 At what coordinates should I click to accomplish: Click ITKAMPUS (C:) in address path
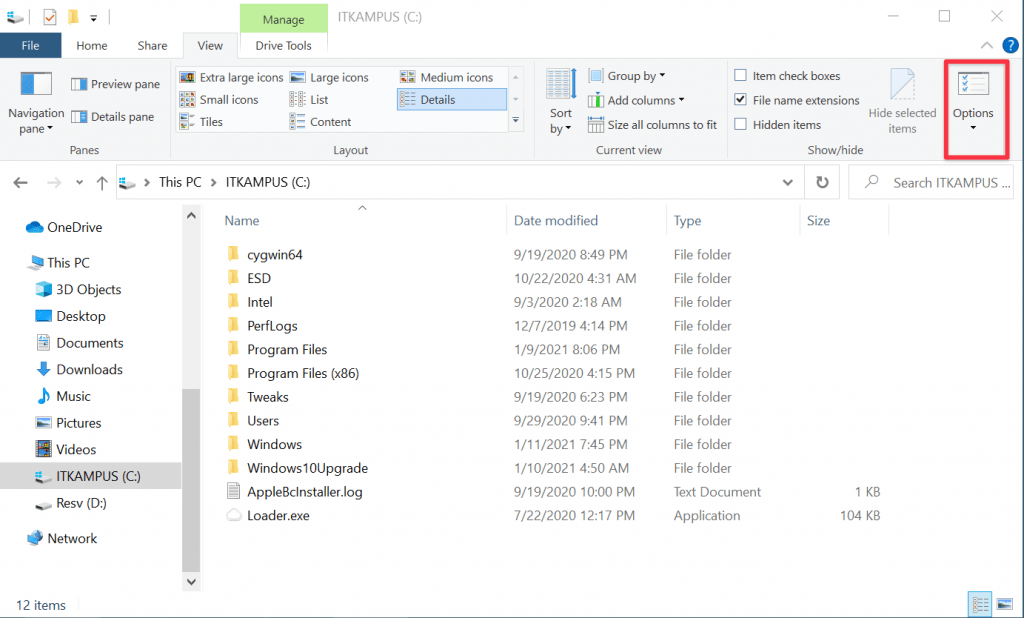(x=268, y=182)
